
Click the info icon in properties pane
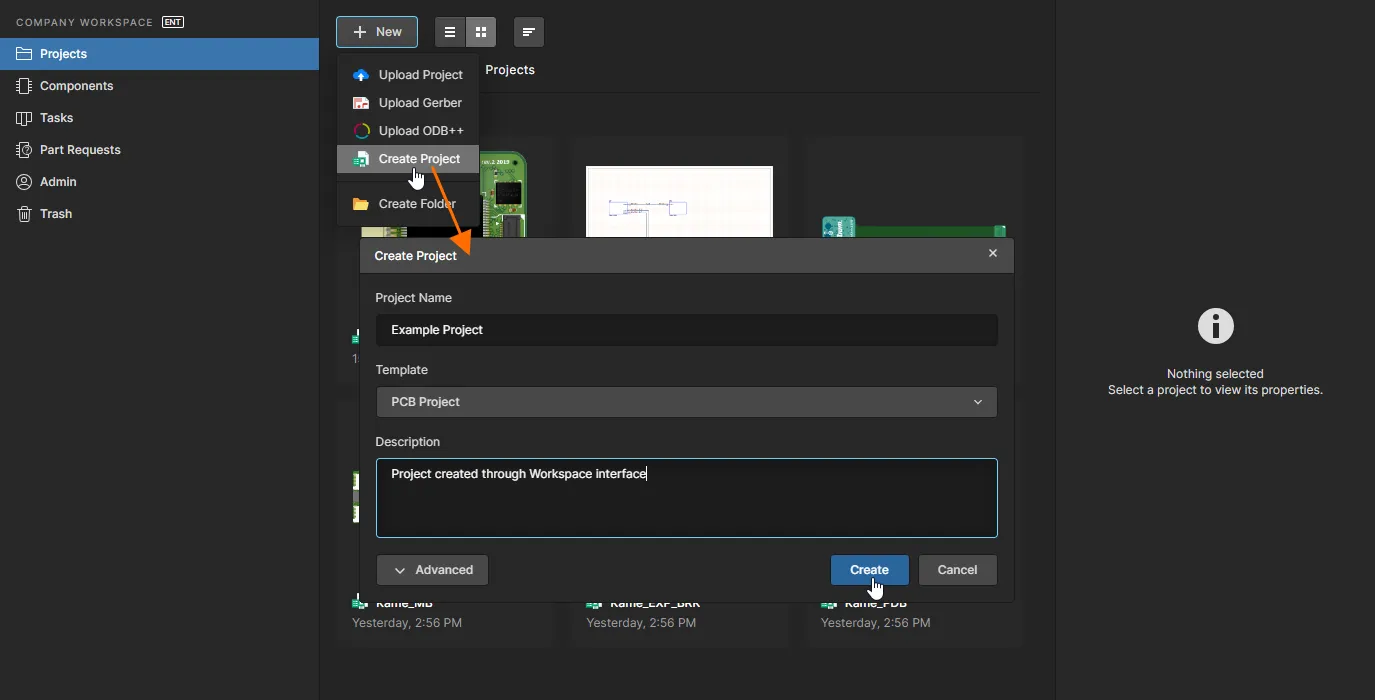pos(1215,326)
